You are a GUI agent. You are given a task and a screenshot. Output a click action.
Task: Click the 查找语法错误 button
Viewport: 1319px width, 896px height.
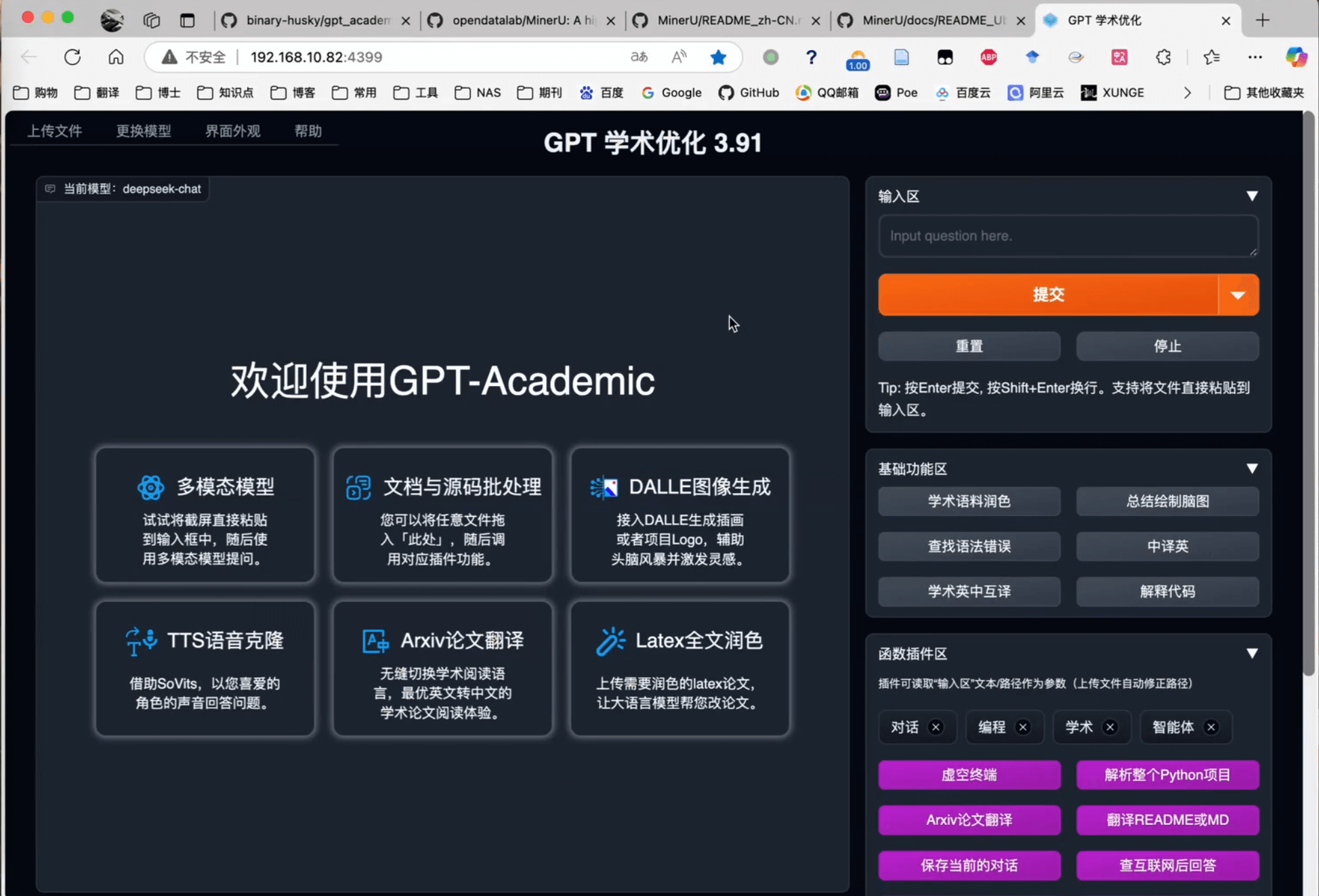click(x=969, y=547)
